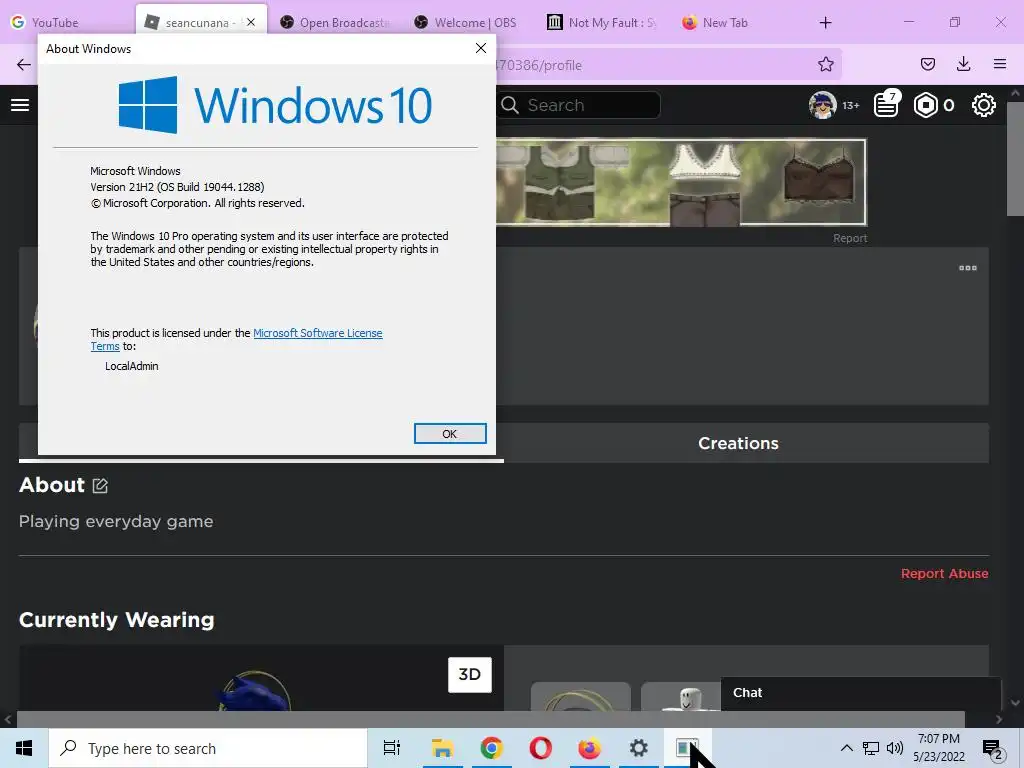Open the profile three-dots options menu
Image resolution: width=1024 pixels, height=768 pixels.
pyautogui.click(x=968, y=268)
